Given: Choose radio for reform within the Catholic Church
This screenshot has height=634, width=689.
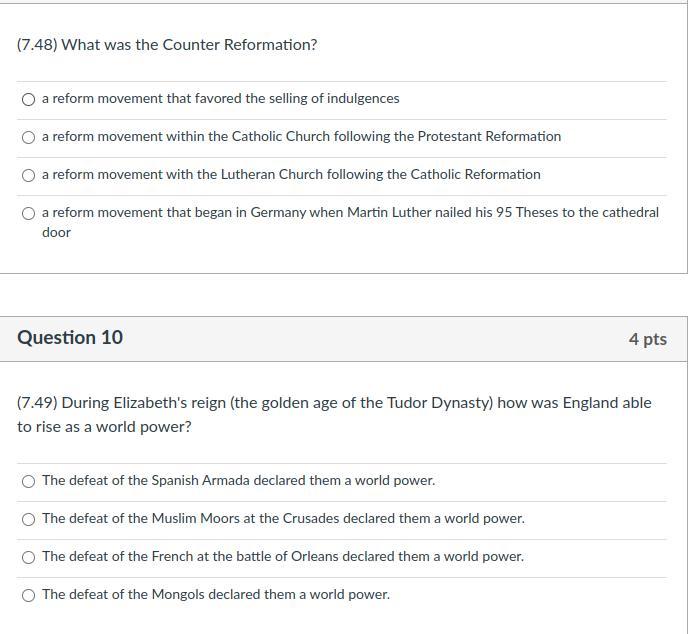Looking at the screenshot, I should point(29,138).
